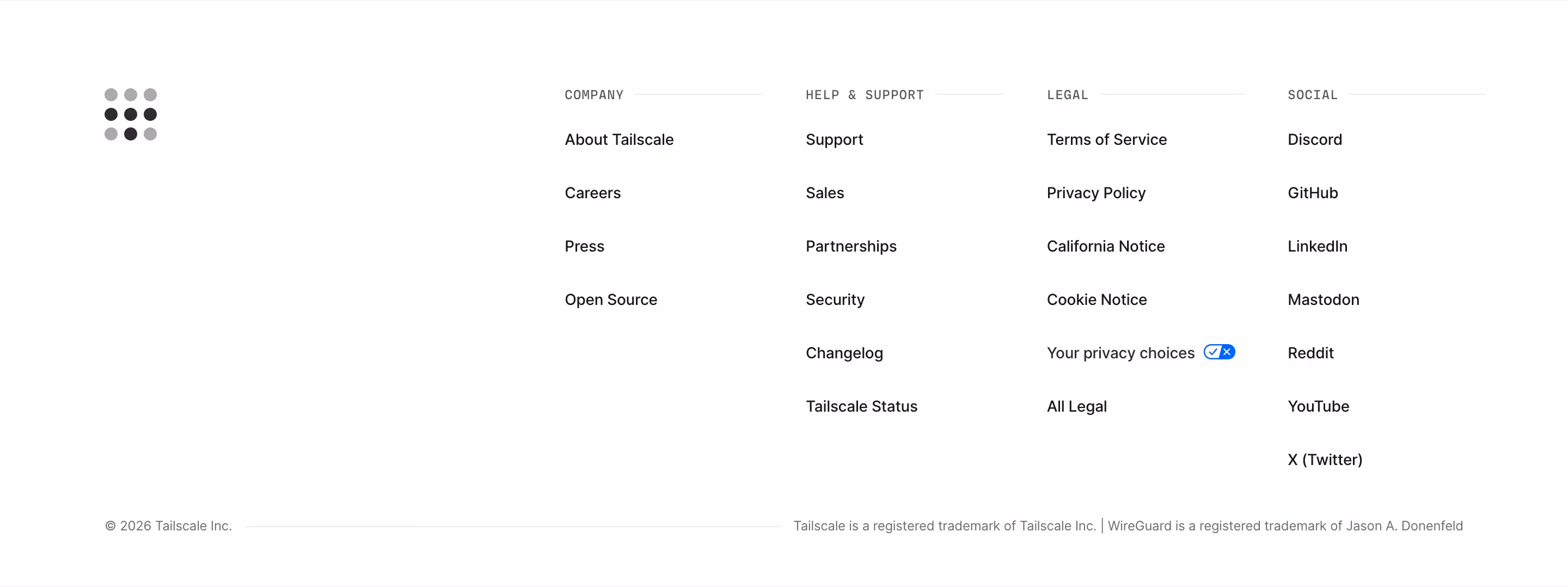Contact Sales from the footer
The width and height of the screenshot is (1568, 587).
pos(825,193)
